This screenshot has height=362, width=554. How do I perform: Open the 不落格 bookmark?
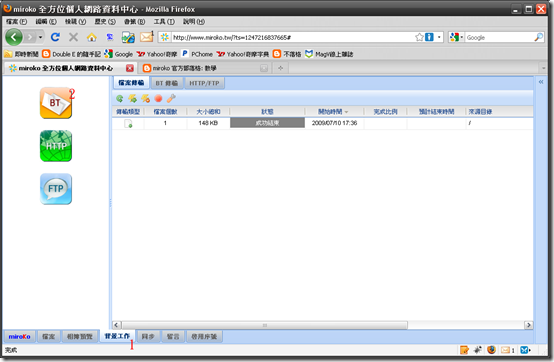pyautogui.click(x=287, y=54)
